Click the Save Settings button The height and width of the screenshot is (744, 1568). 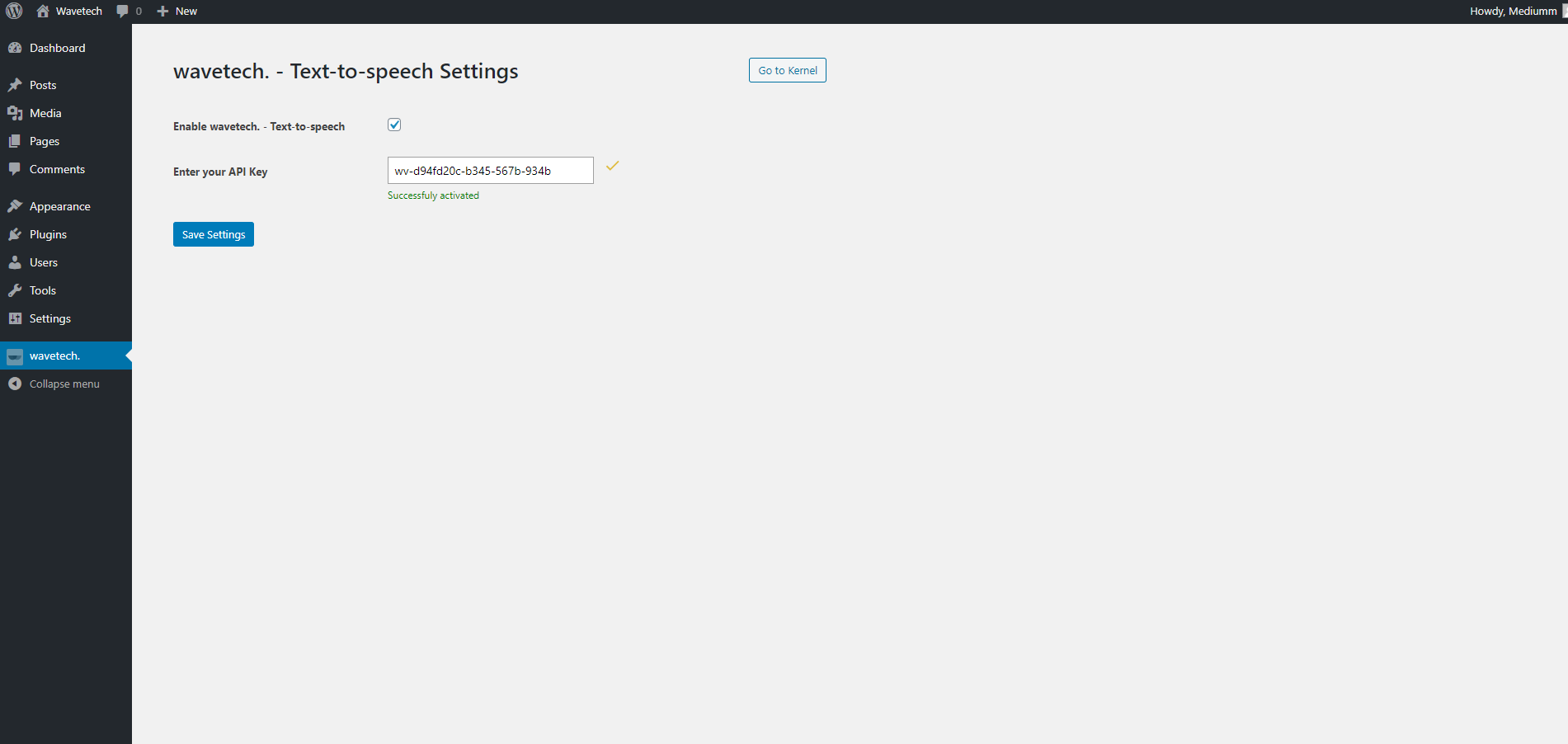point(214,234)
